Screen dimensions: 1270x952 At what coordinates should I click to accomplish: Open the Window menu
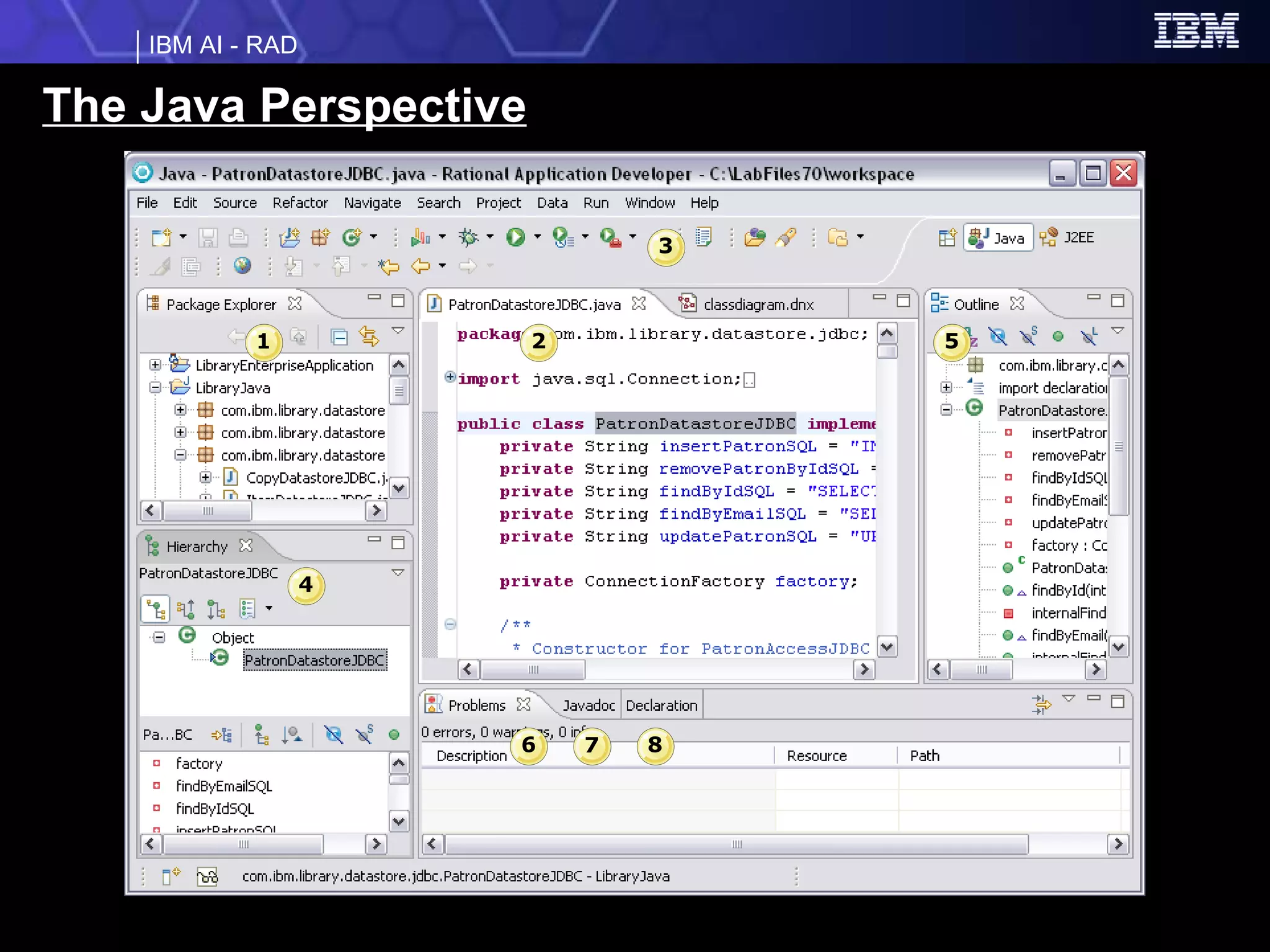click(650, 203)
